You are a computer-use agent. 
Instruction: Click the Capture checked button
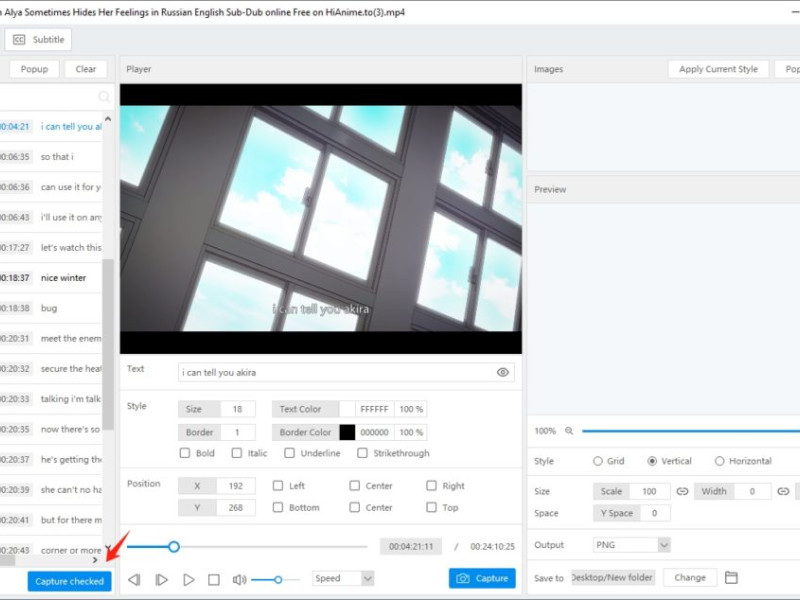(x=69, y=581)
